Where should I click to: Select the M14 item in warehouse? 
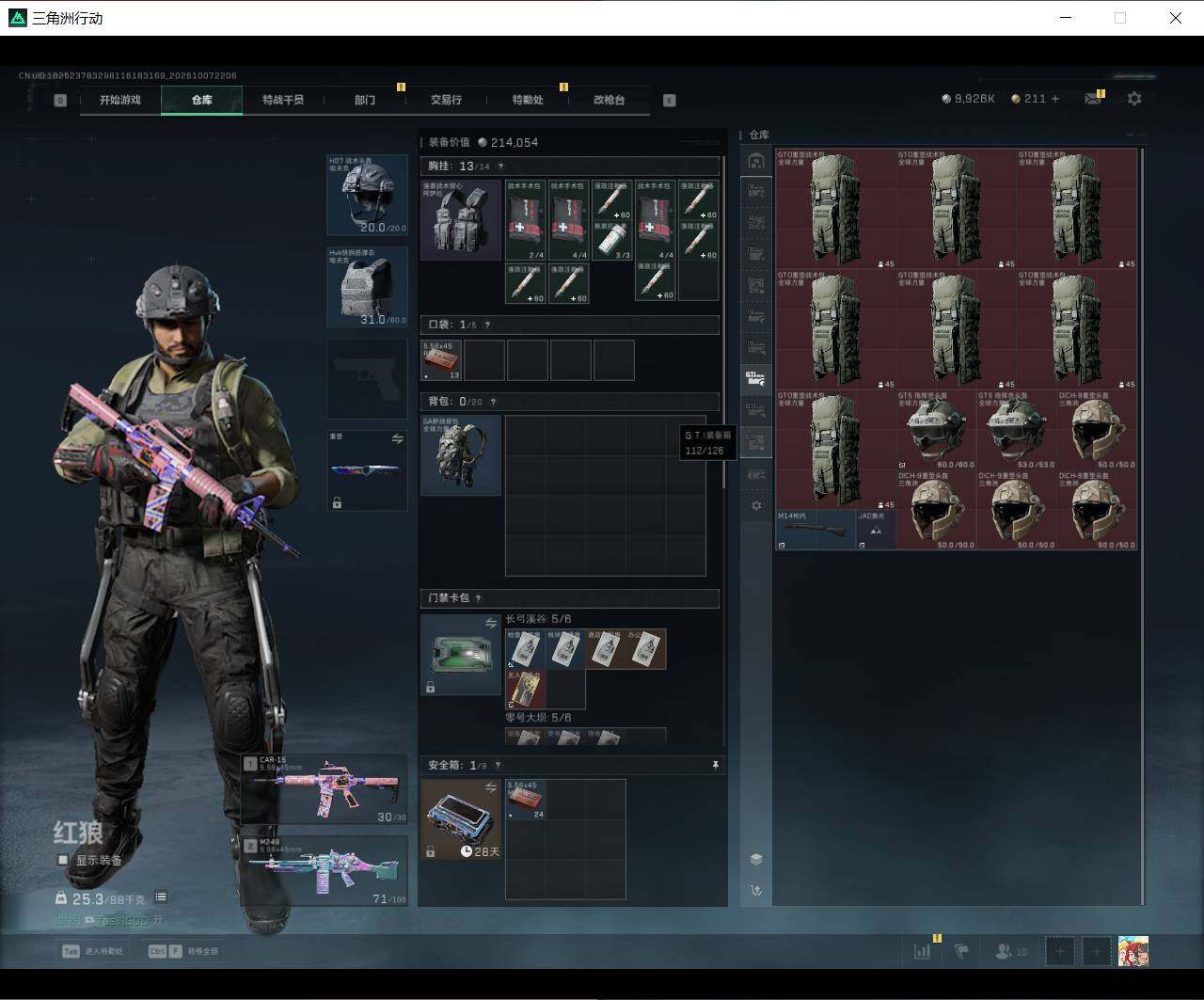pos(816,531)
